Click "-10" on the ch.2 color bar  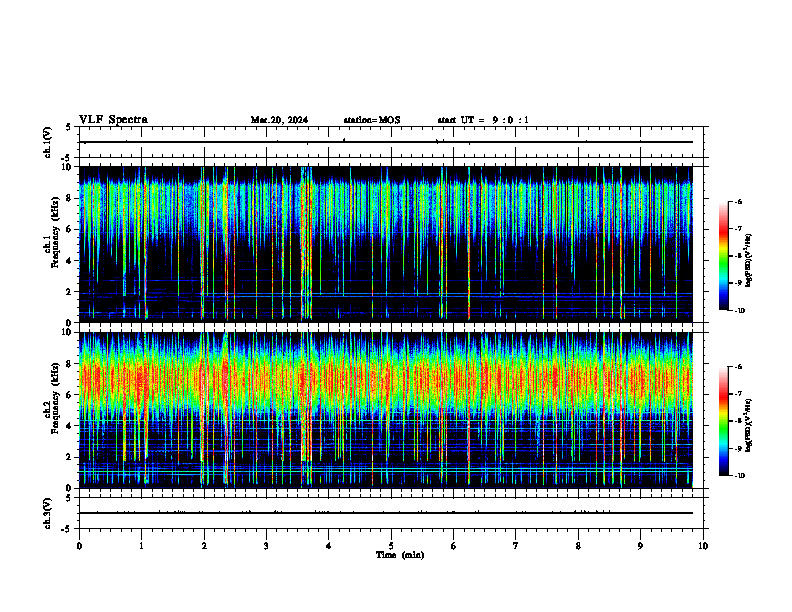739,476
